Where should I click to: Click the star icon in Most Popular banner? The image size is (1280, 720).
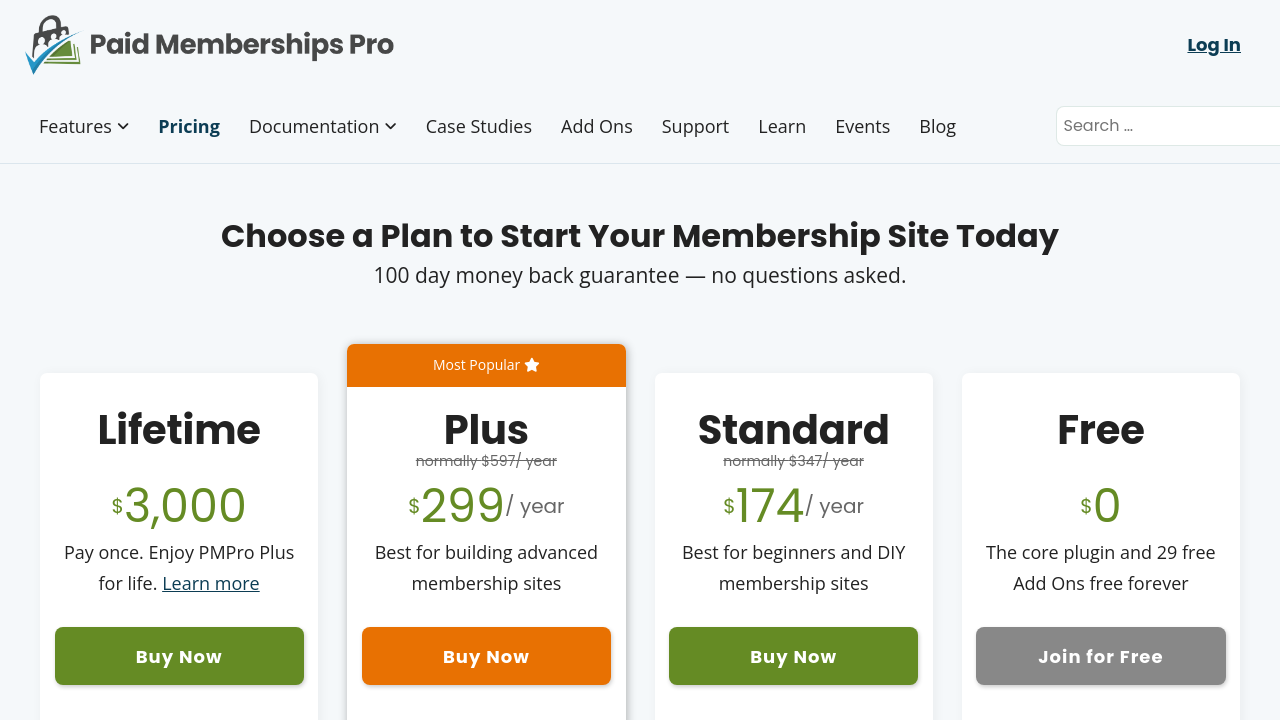pyautogui.click(x=532, y=365)
